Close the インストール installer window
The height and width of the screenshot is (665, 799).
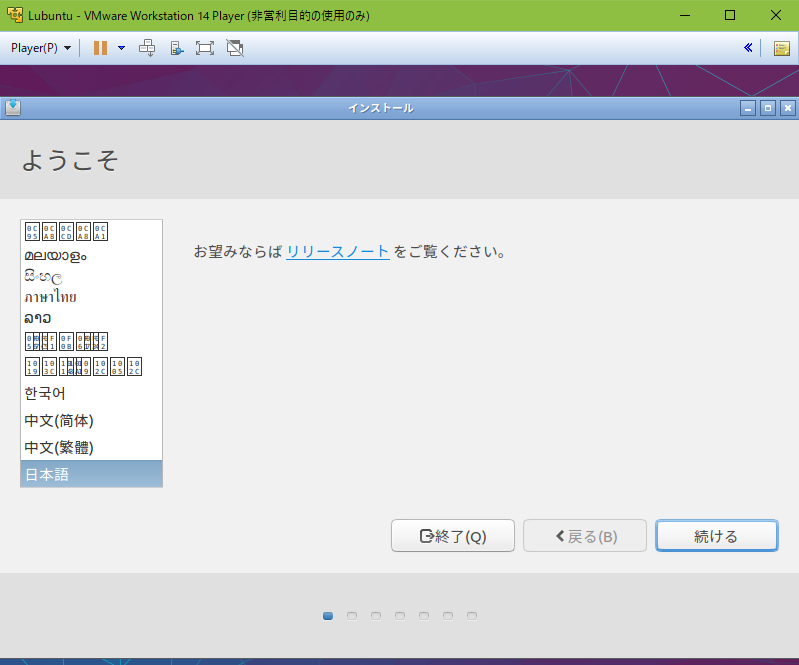tap(788, 108)
